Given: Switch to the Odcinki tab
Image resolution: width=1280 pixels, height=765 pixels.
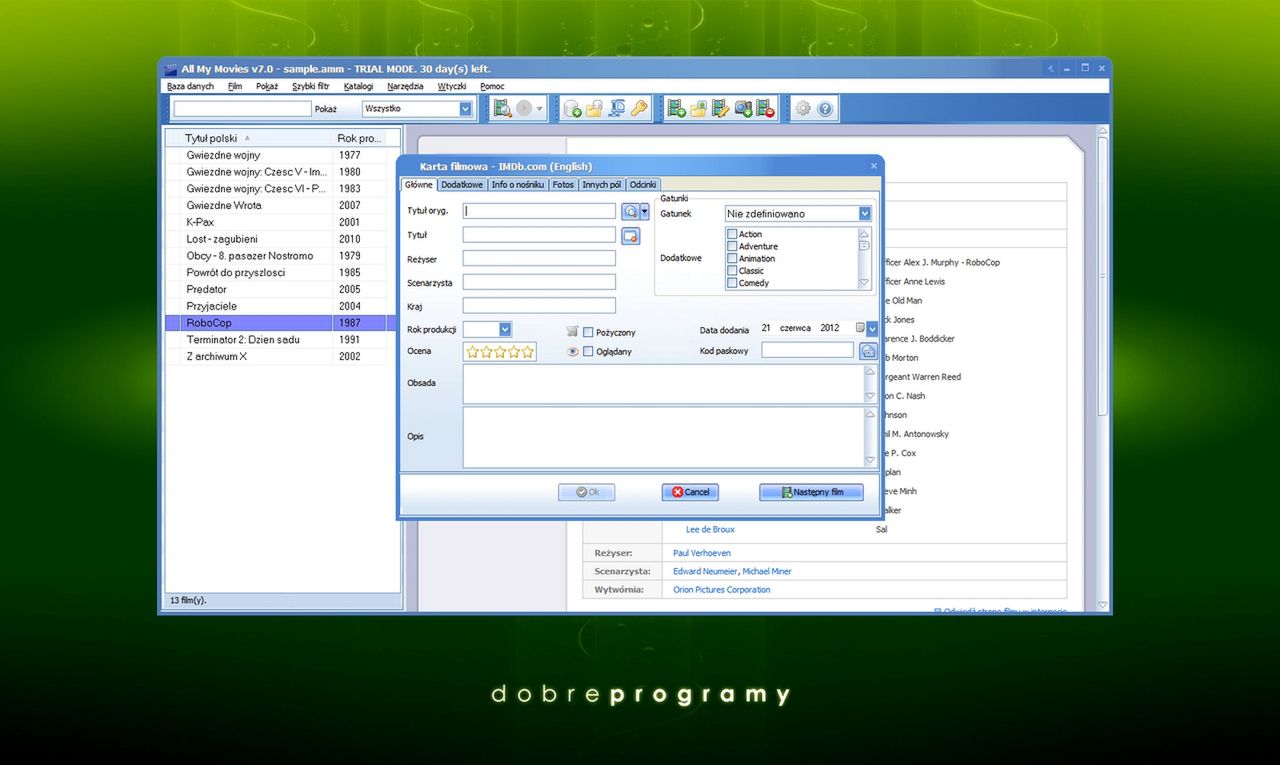Looking at the screenshot, I should point(643,184).
